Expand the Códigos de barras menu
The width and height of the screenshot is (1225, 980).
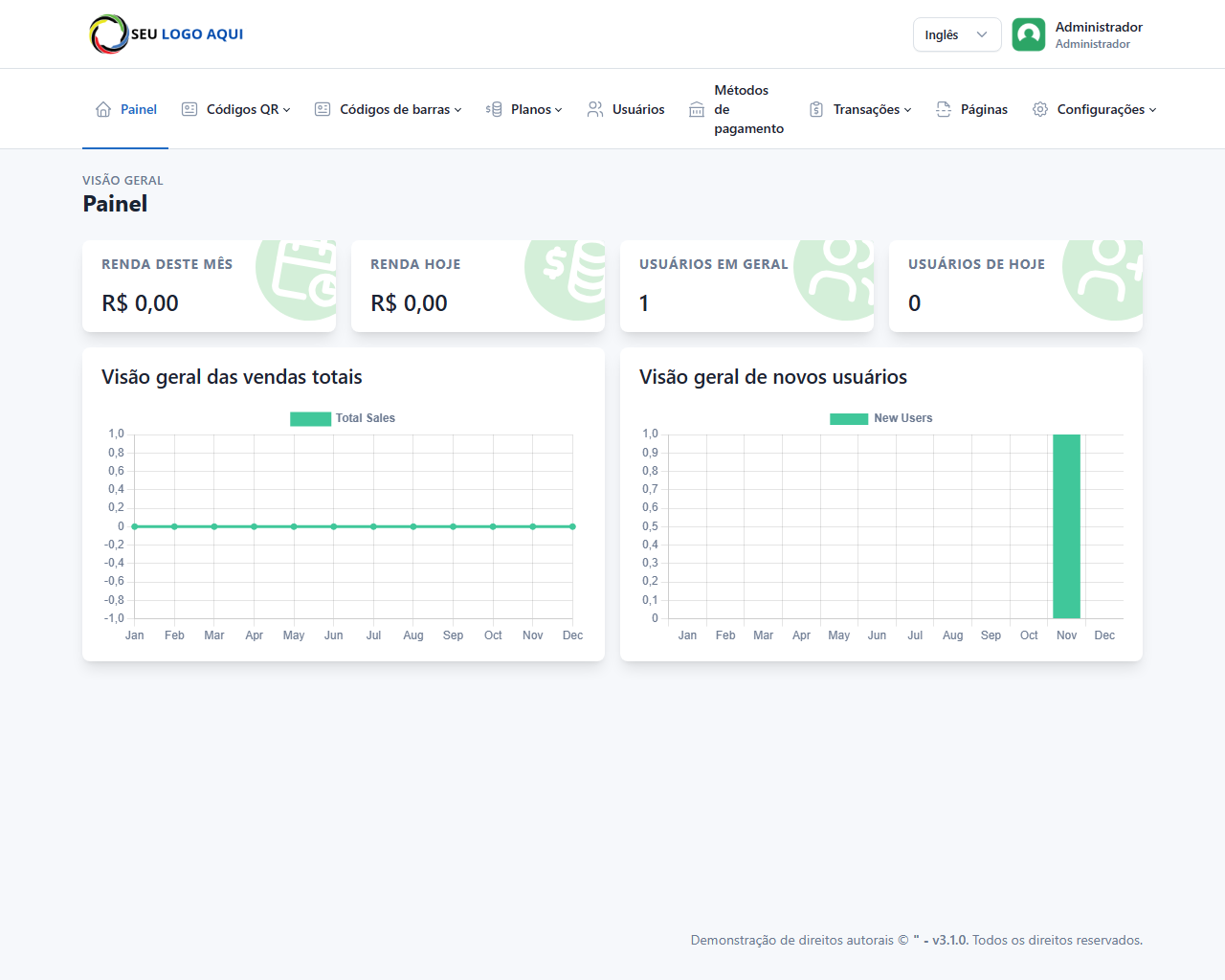pyautogui.click(x=400, y=109)
